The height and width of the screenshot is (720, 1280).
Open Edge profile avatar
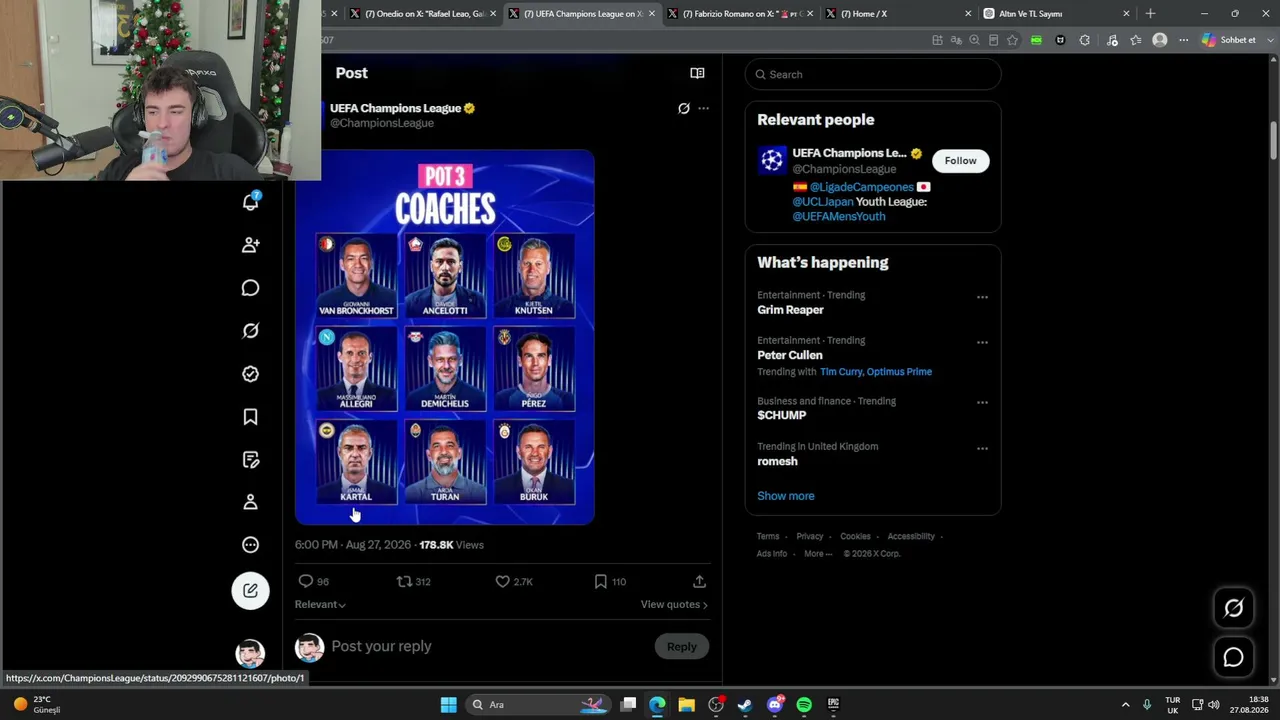(1160, 40)
